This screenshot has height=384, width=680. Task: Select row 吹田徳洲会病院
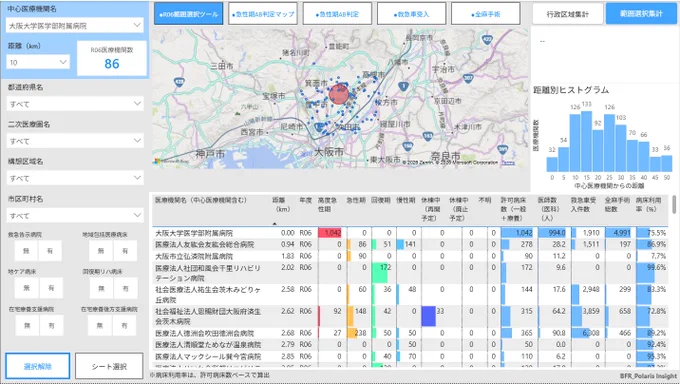[x=410, y=333]
